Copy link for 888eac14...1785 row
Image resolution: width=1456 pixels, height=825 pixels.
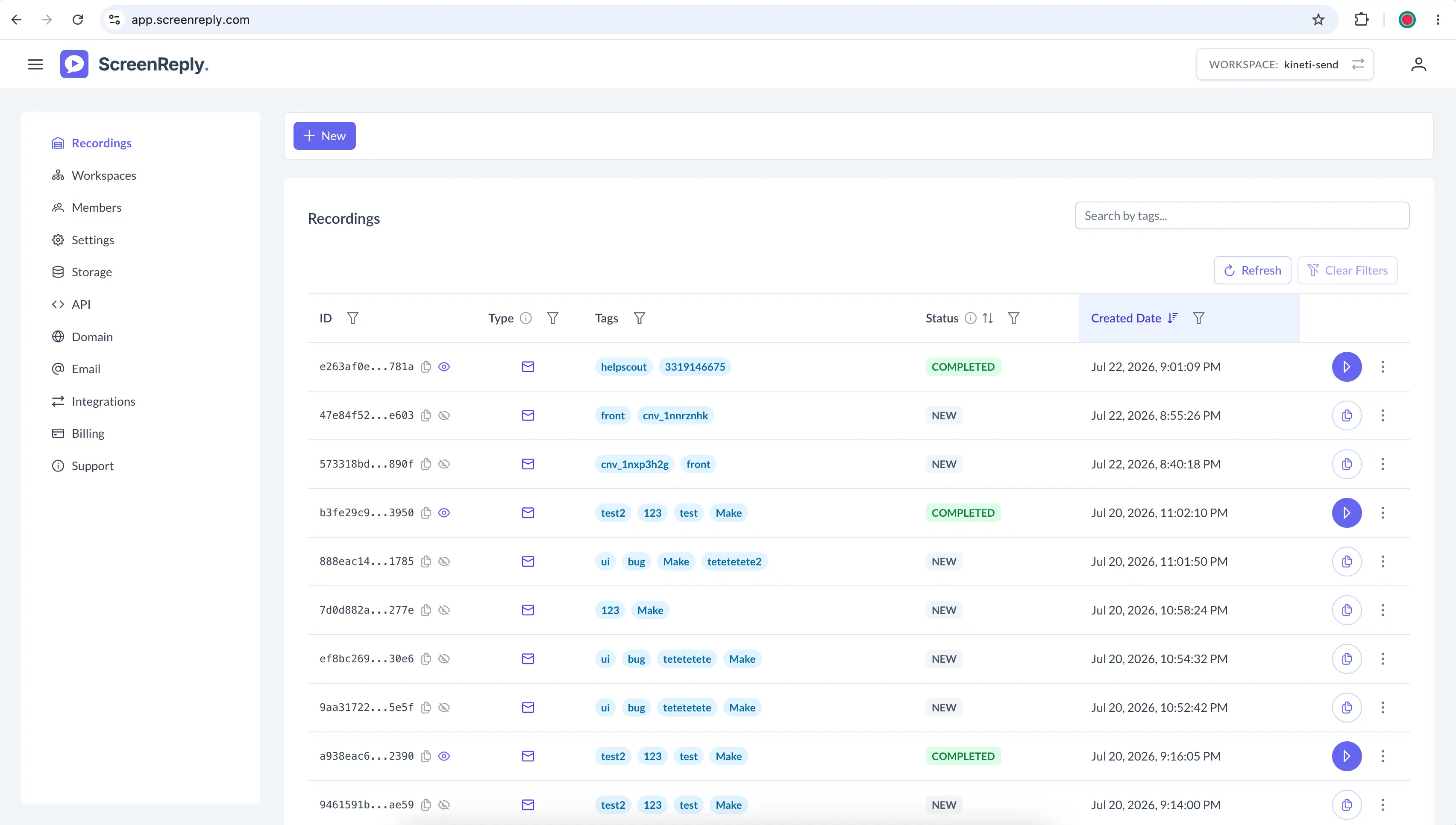(1347, 562)
